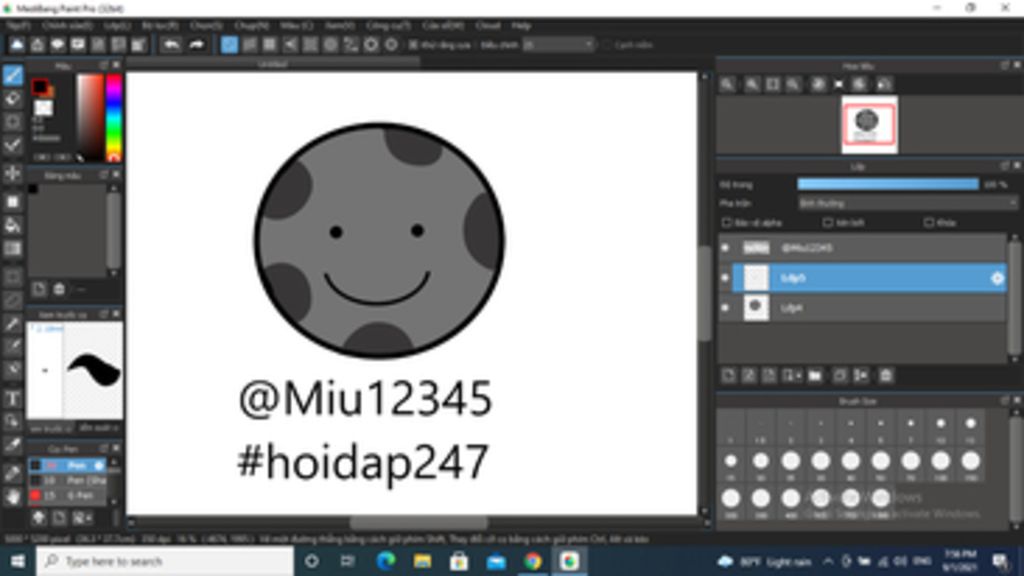Click the foreground color swatch
This screenshot has height=576, width=1024.
[40, 86]
